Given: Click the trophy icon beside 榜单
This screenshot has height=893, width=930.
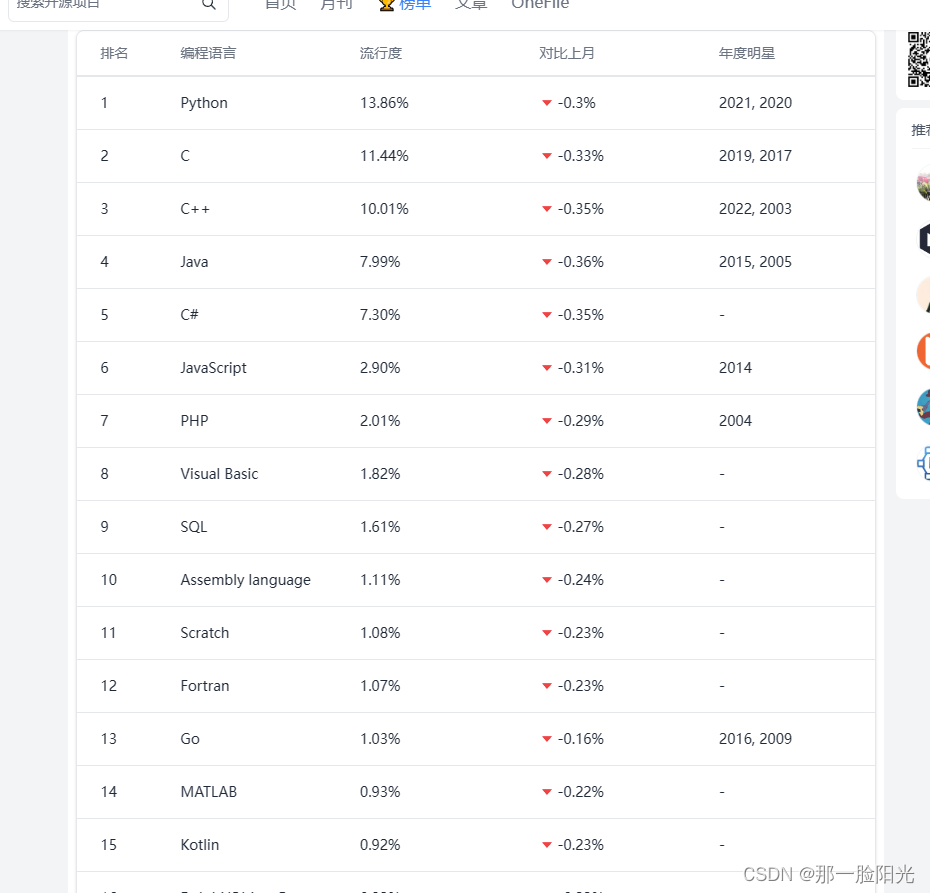Looking at the screenshot, I should point(385,5).
